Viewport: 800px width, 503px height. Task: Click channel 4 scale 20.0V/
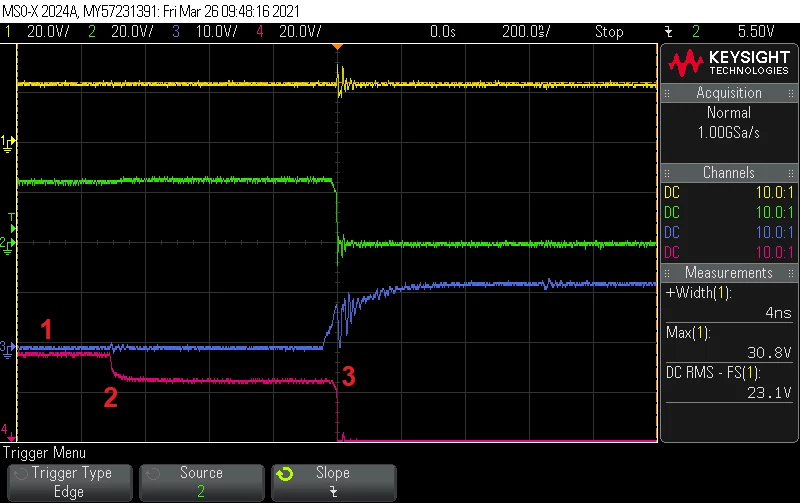300,32
